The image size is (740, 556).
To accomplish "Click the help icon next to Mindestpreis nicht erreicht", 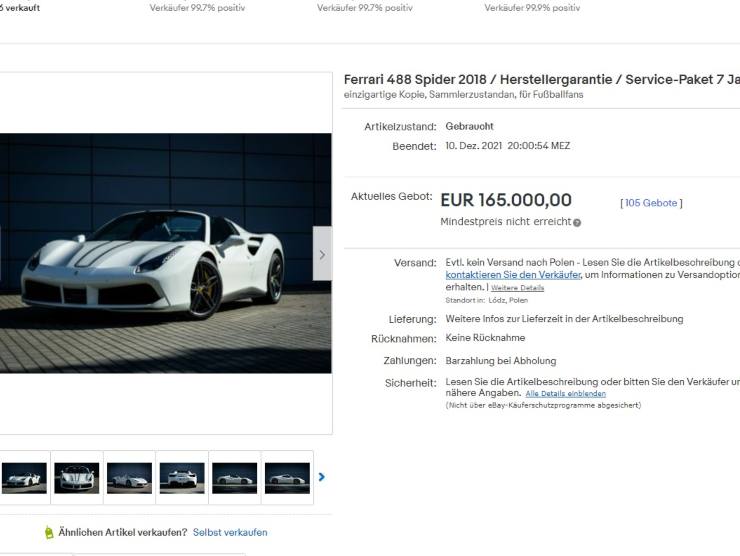I will [x=577, y=223].
